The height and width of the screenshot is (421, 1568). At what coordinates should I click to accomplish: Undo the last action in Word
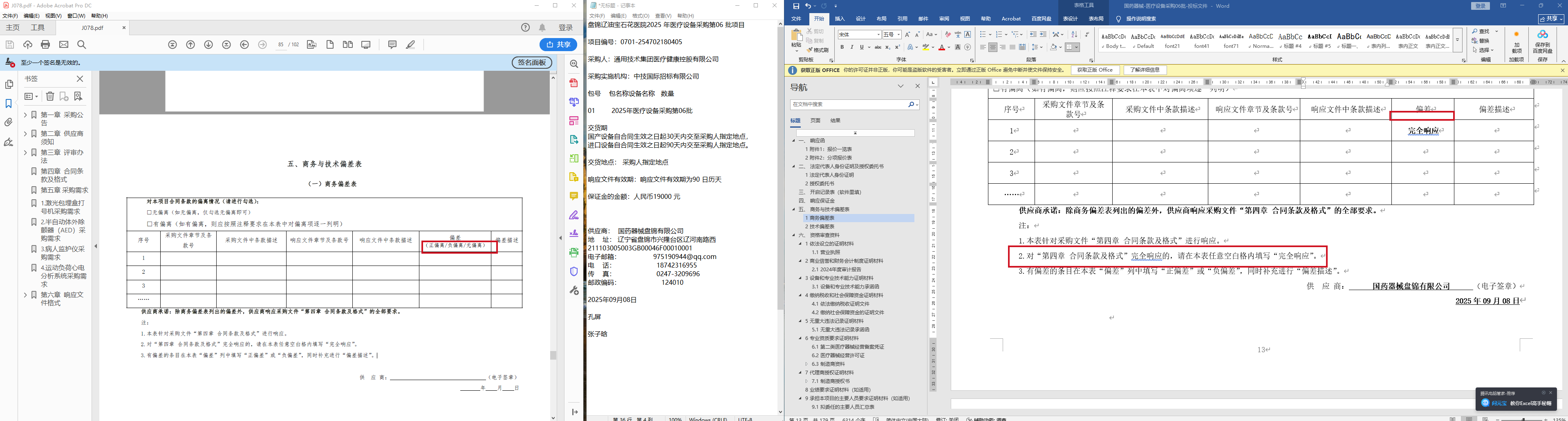[809, 6]
